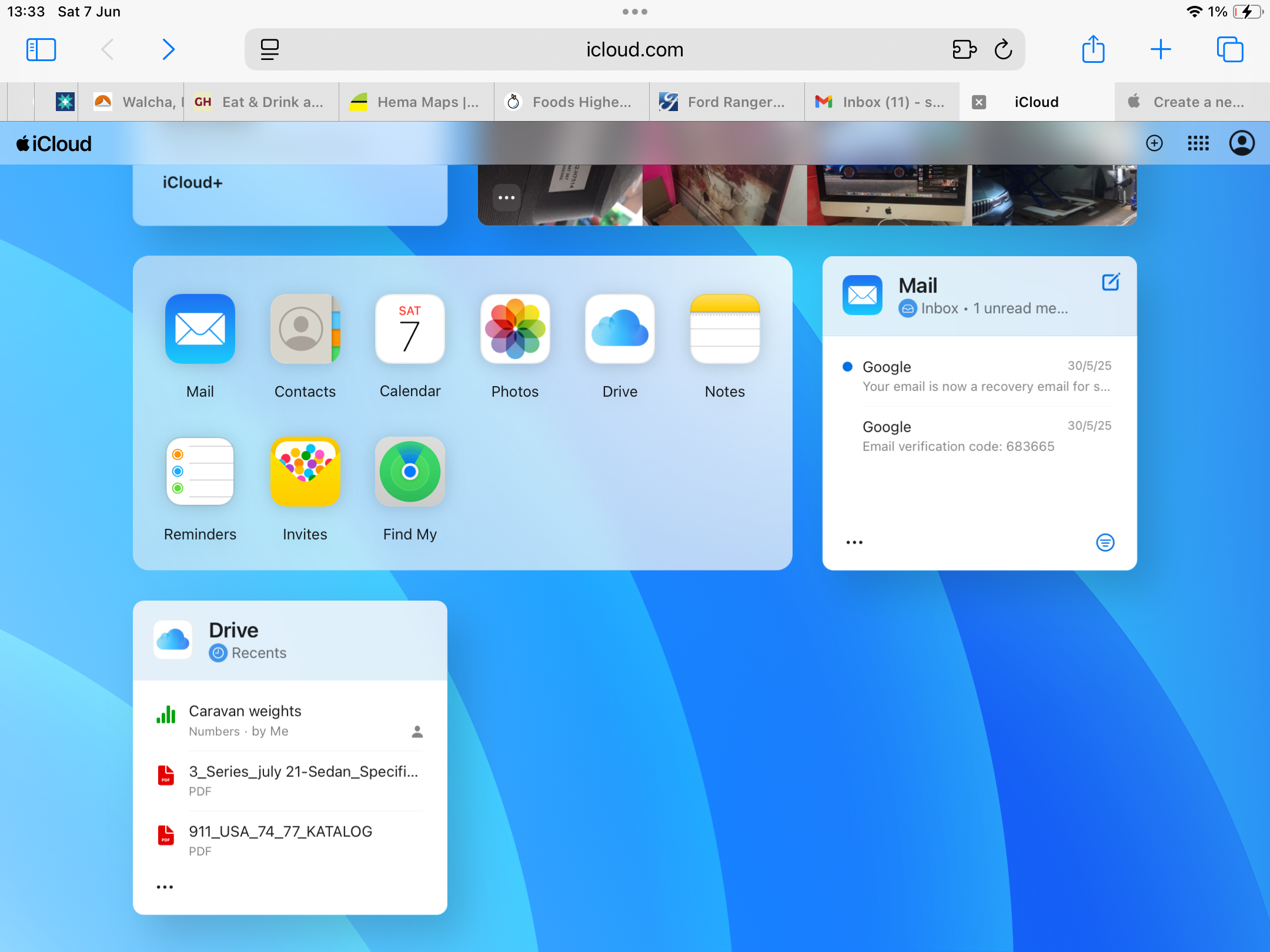The width and height of the screenshot is (1270, 952).
Task: Open the Invites app icon
Action: [305, 471]
